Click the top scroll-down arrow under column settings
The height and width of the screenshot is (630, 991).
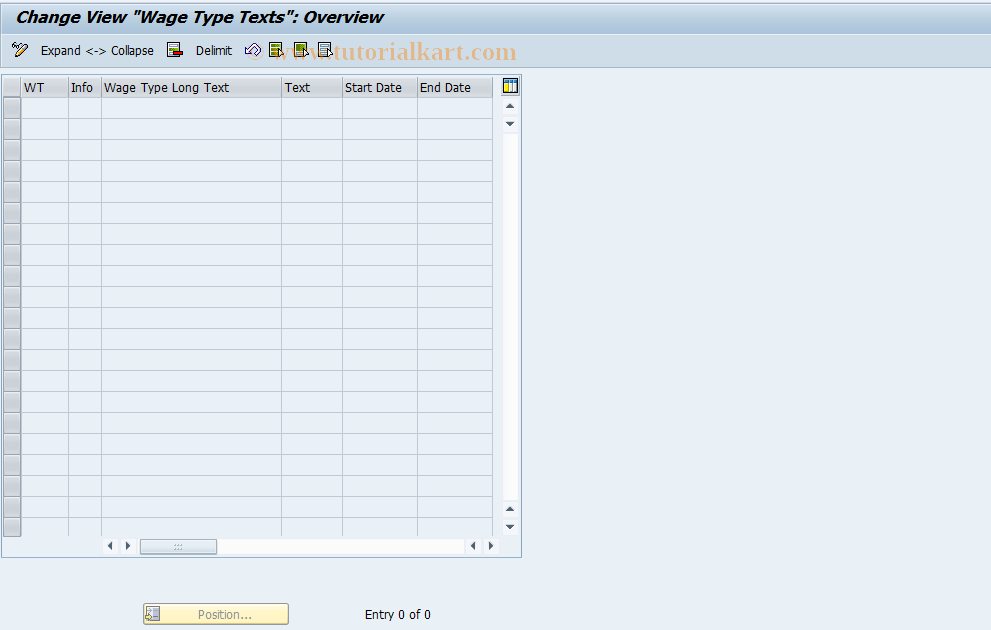pos(510,124)
